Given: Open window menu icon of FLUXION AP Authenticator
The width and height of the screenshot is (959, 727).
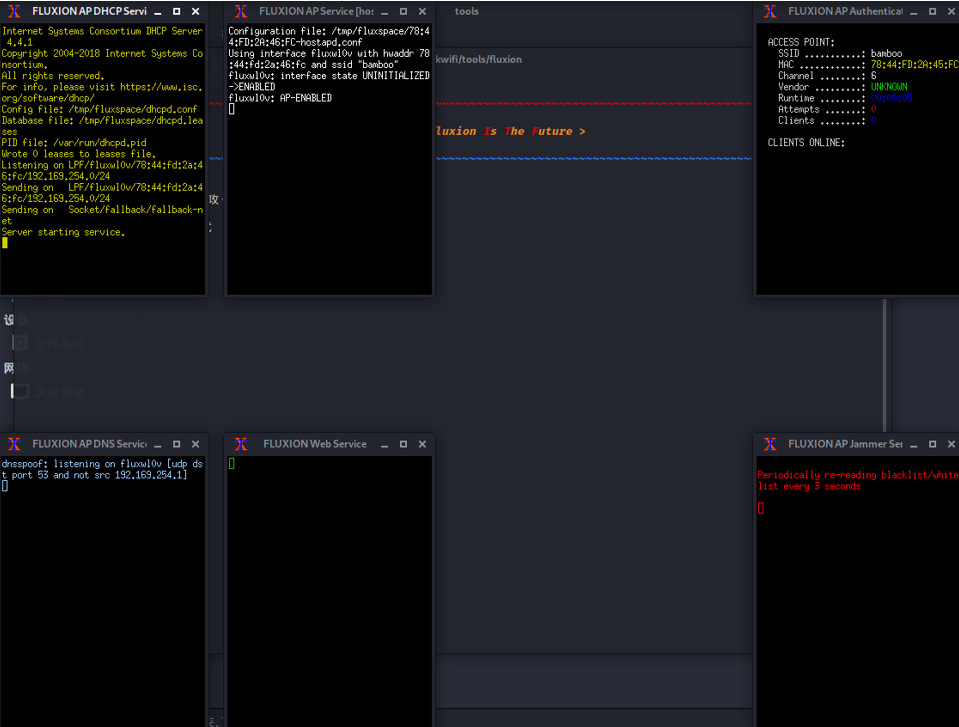Looking at the screenshot, I should pos(770,11).
